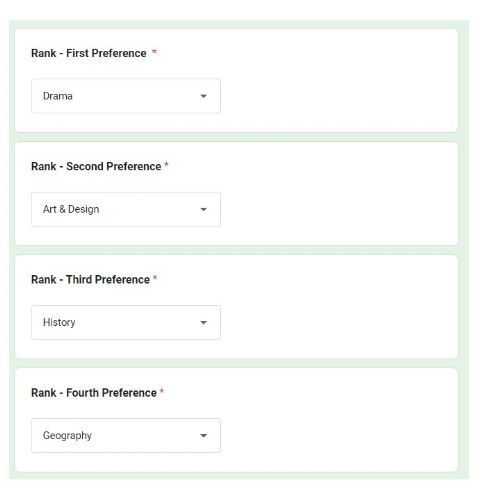Click the Rank - Third Preference heading
Screen dimensions: 500x500
click(90, 279)
